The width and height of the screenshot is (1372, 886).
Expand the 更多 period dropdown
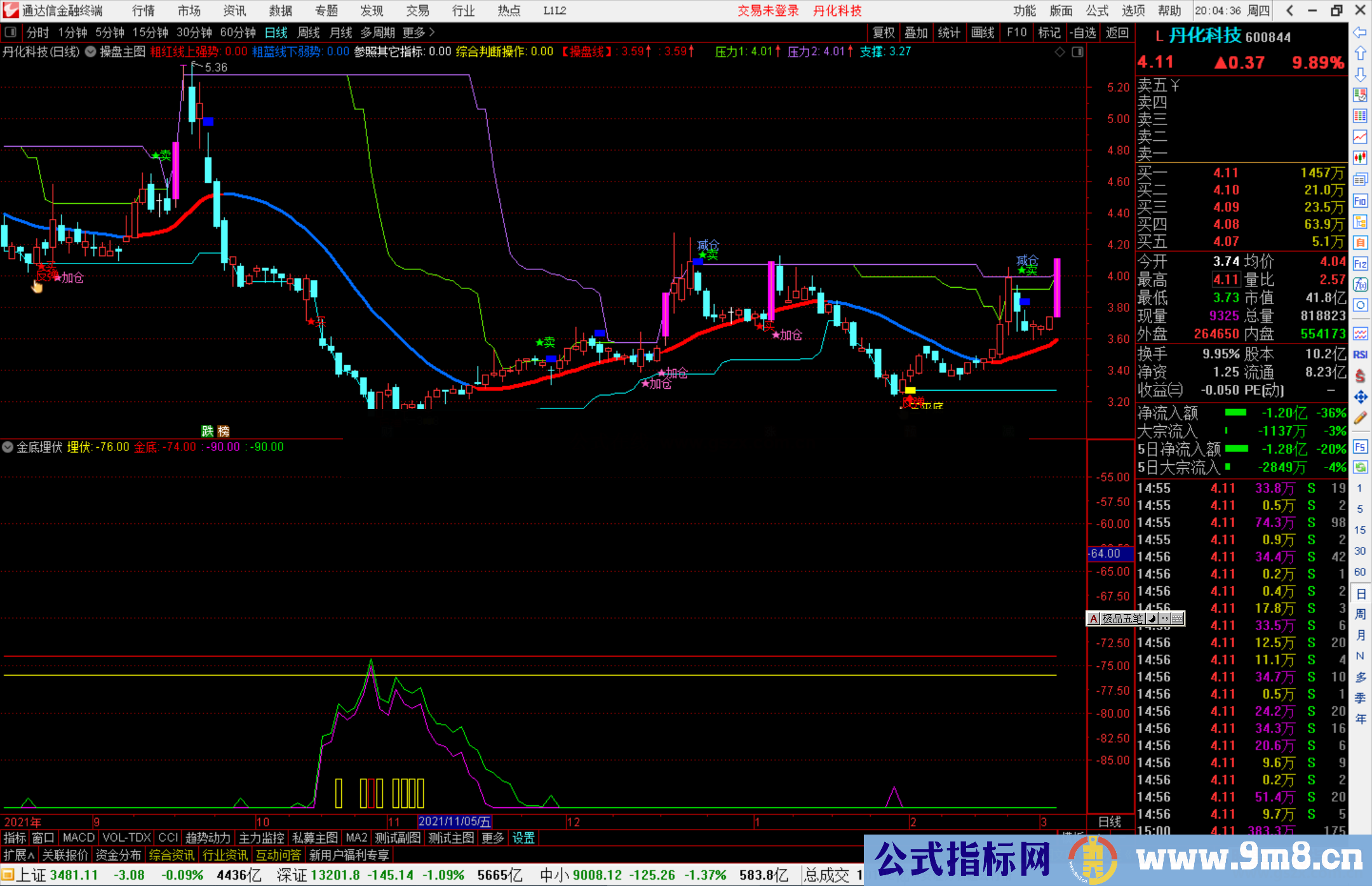click(413, 32)
